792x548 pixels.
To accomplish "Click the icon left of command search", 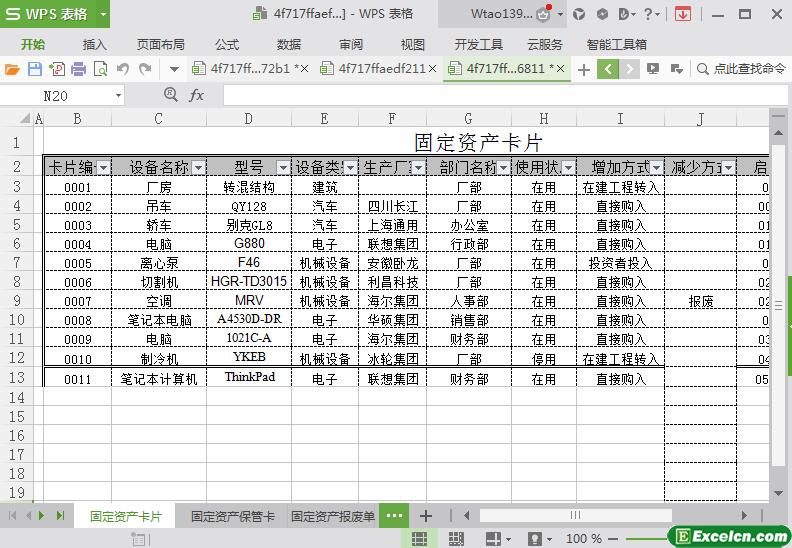I will coord(676,69).
